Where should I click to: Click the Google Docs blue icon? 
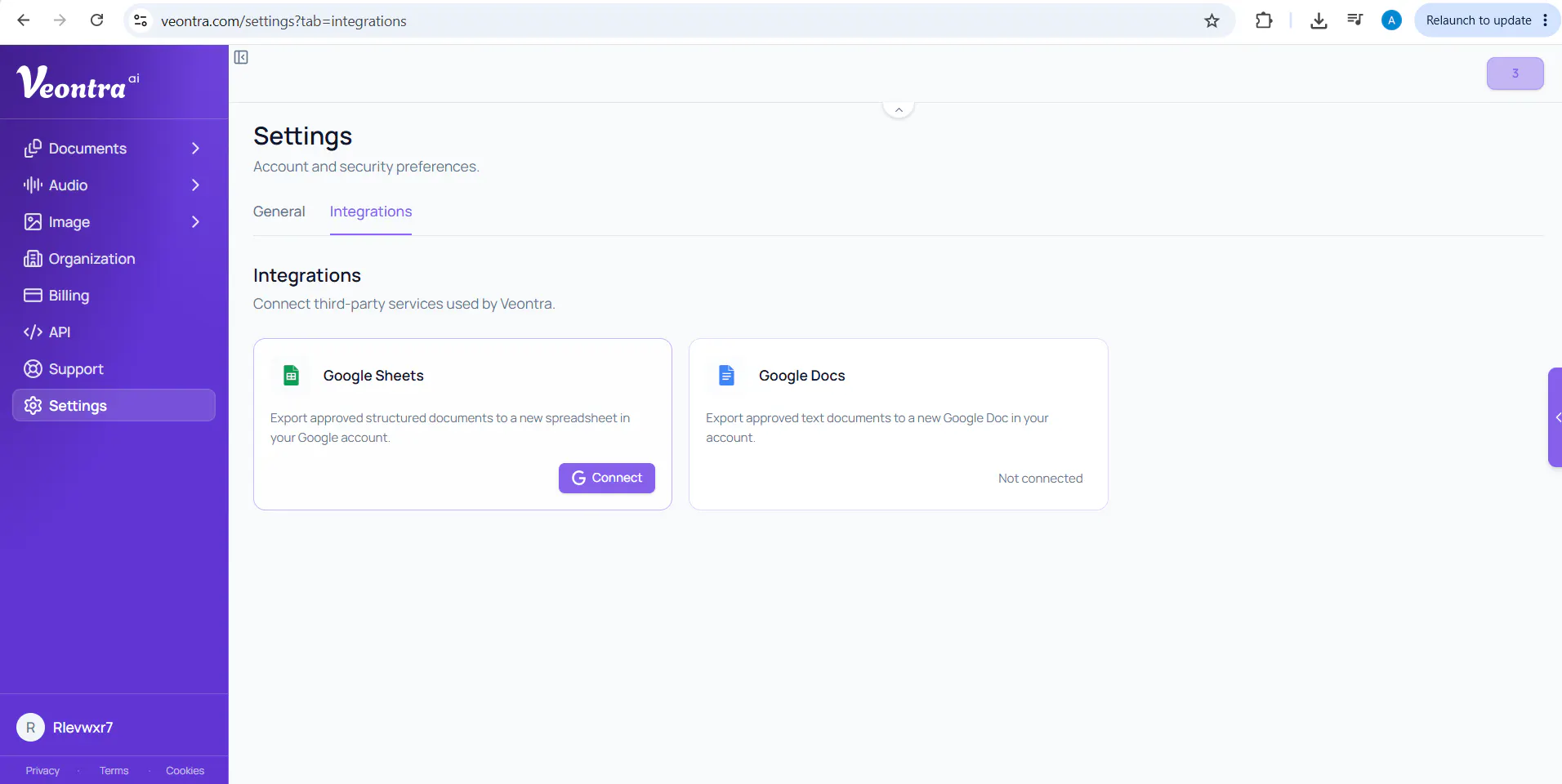click(x=726, y=376)
